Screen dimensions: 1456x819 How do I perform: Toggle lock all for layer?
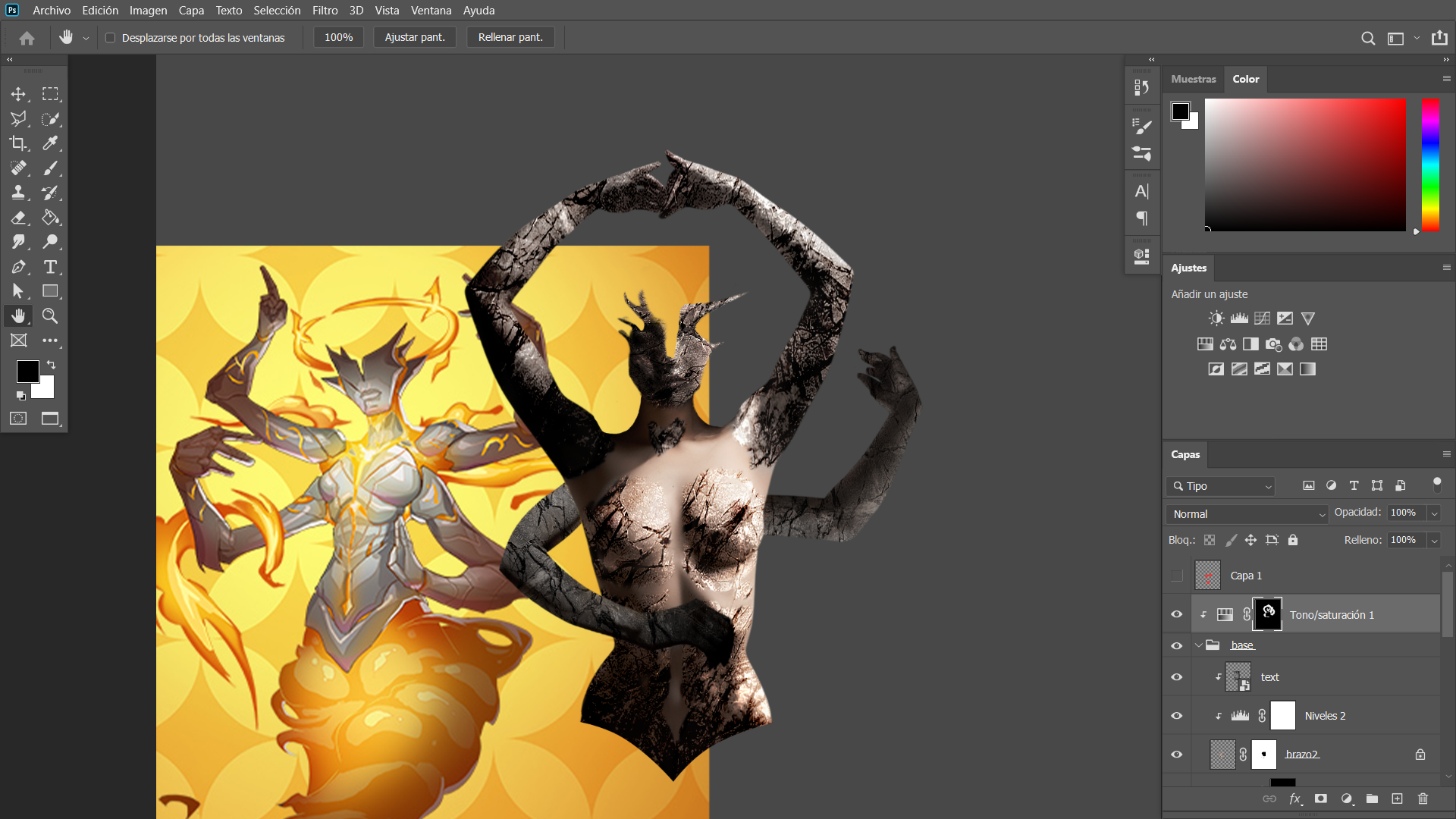[1293, 540]
